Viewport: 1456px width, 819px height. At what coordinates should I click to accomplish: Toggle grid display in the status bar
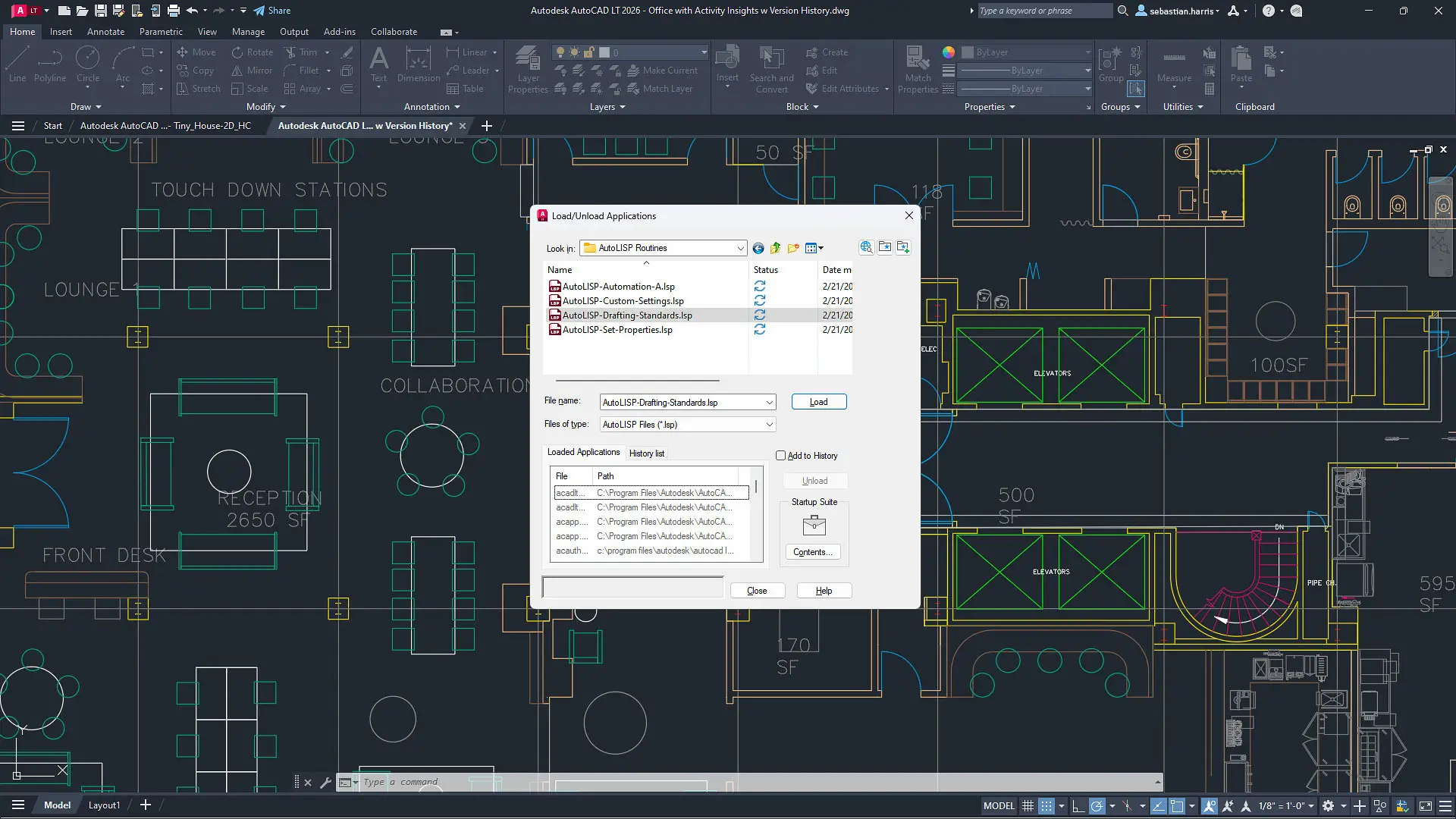(1028, 805)
